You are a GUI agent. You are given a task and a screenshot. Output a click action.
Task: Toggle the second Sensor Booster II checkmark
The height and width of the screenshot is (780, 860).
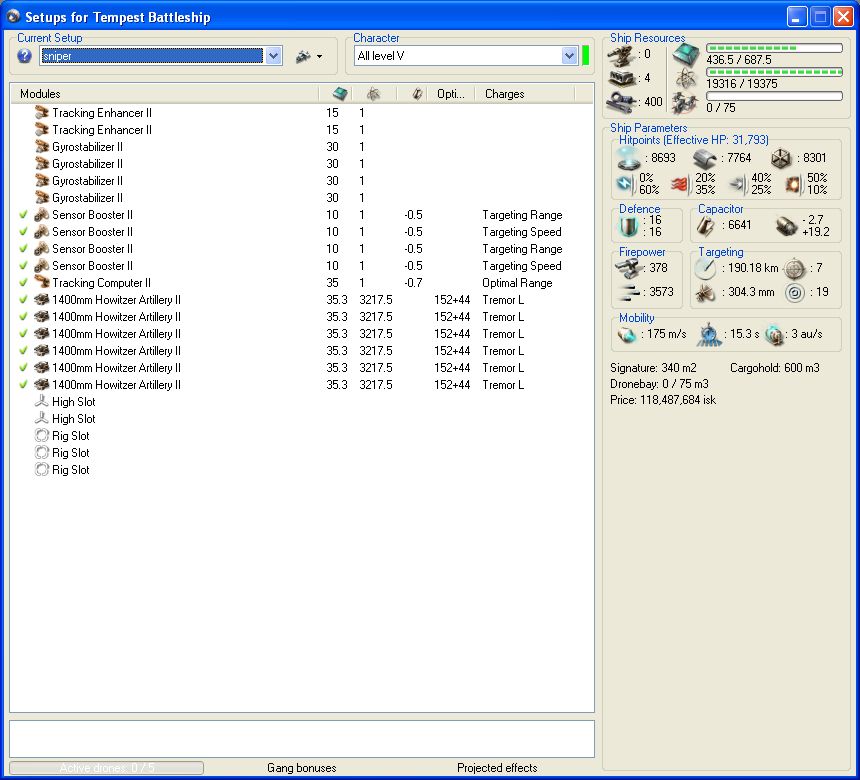point(23,232)
